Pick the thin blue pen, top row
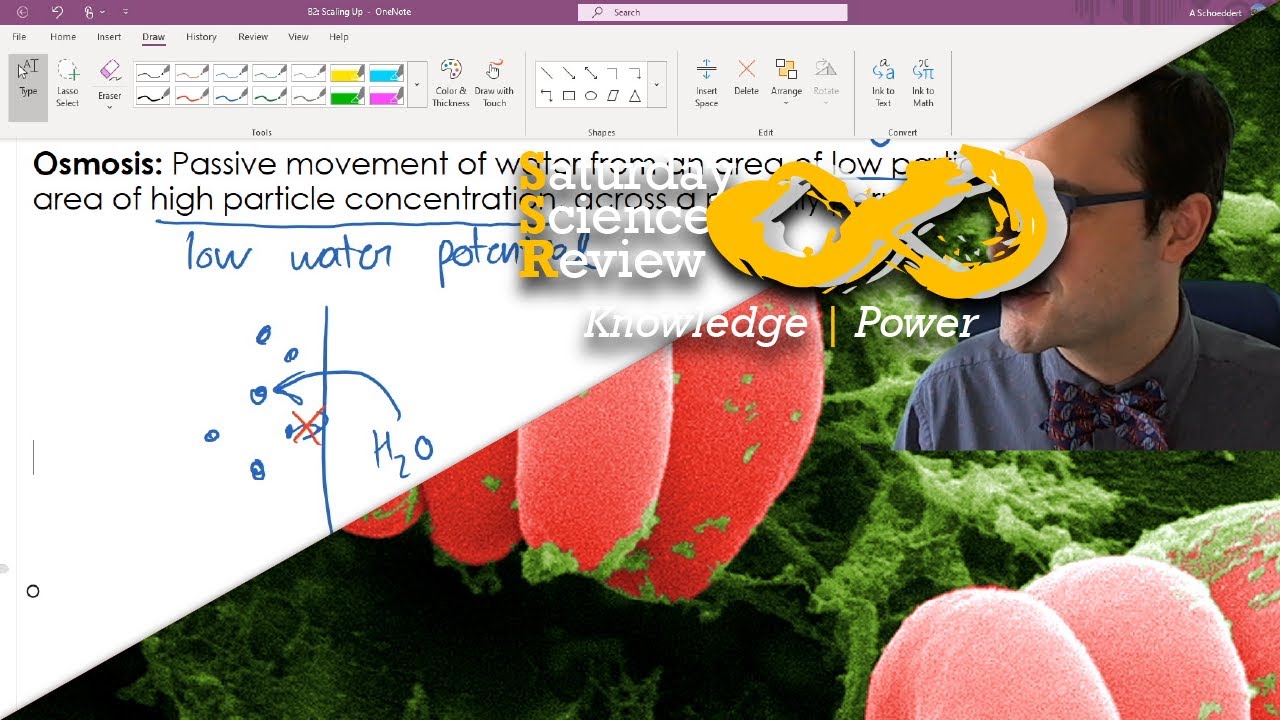Image resolution: width=1280 pixels, height=720 pixels. click(x=231, y=73)
